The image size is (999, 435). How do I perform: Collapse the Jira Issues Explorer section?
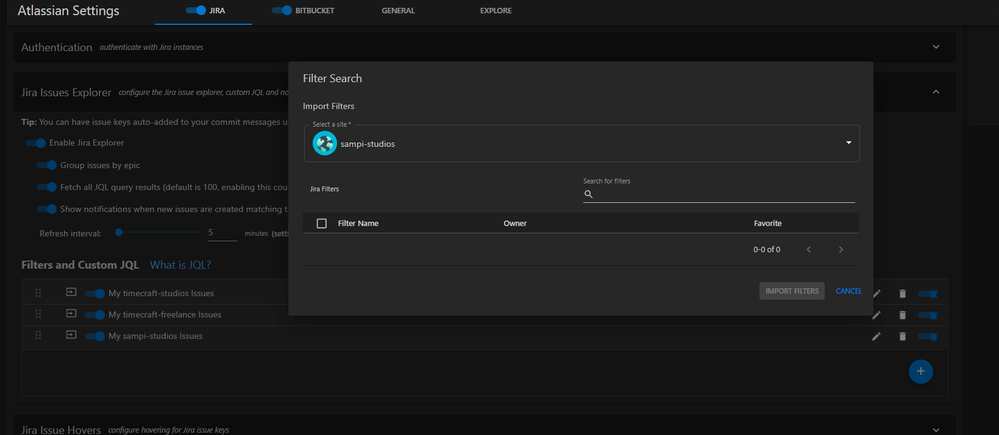[x=936, y=92]
